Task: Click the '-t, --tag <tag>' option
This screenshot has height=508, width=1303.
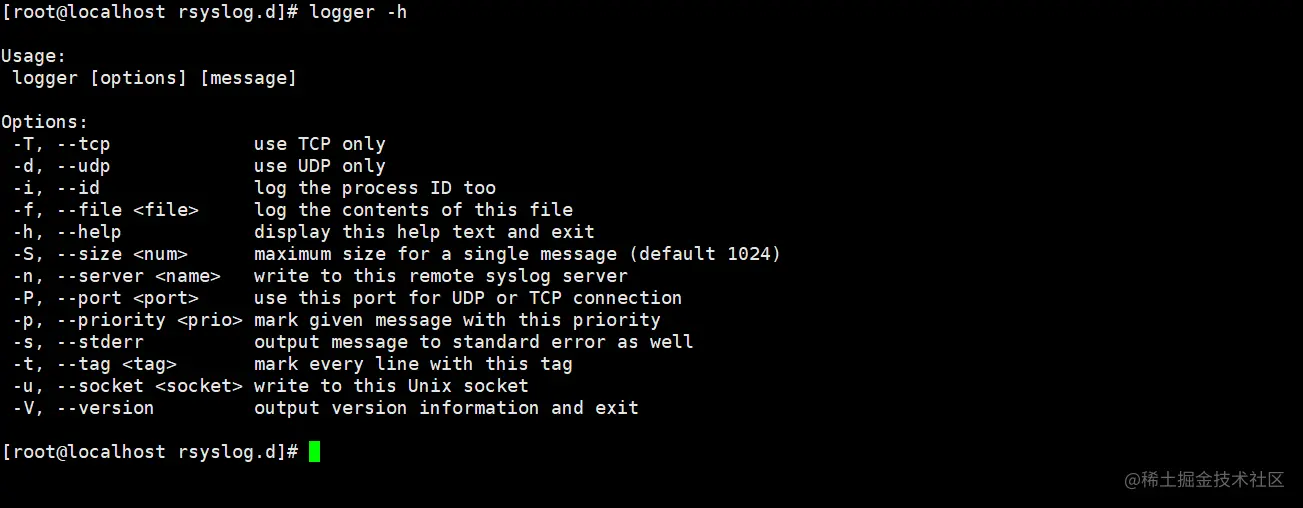Action: click(x=95, y=364)
